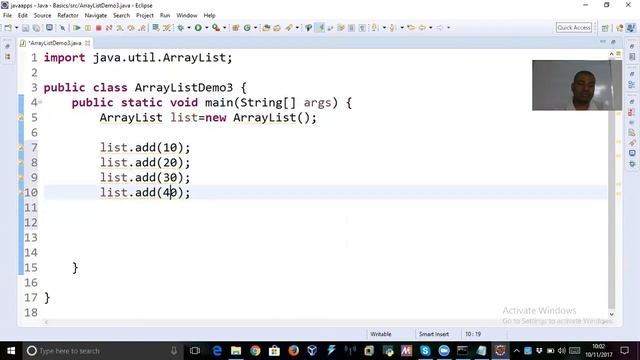640x360 pixels.
Task: Click the red Terminate icon
Action: click(98, 28)
